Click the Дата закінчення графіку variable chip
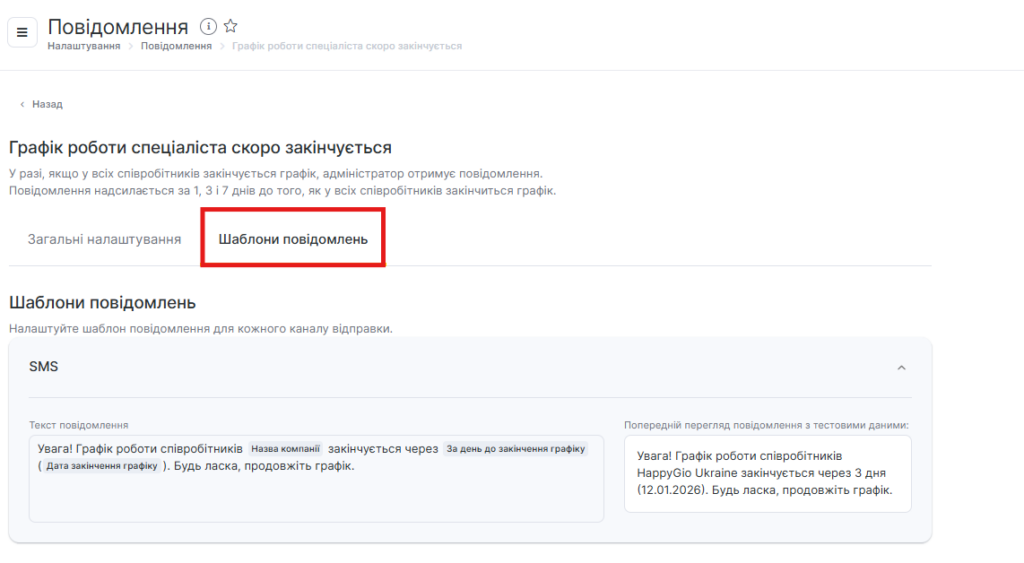 (101, 466)
